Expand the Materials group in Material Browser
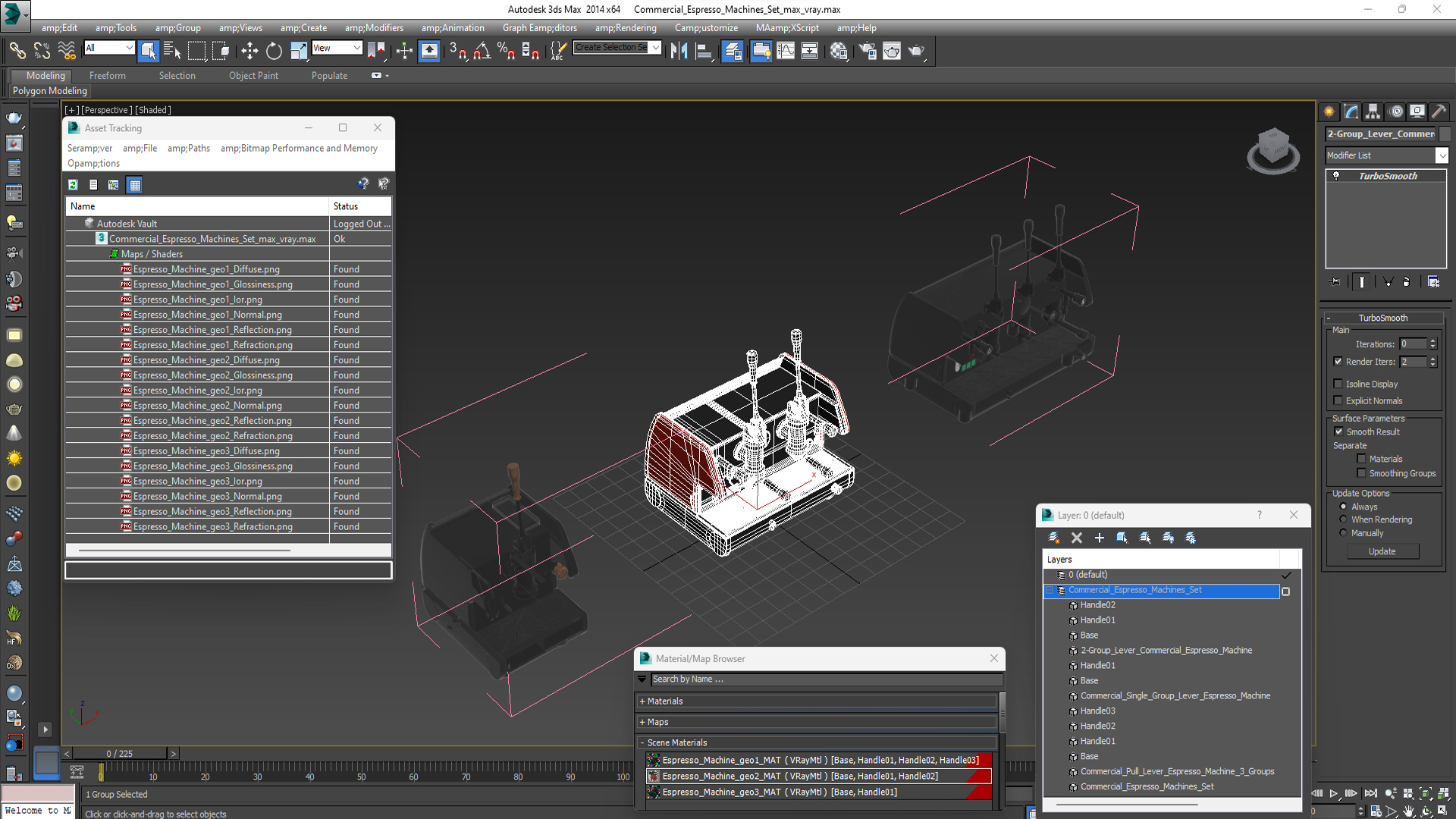The width and height of the screenshot is (1456, 819). click(817, 701)
